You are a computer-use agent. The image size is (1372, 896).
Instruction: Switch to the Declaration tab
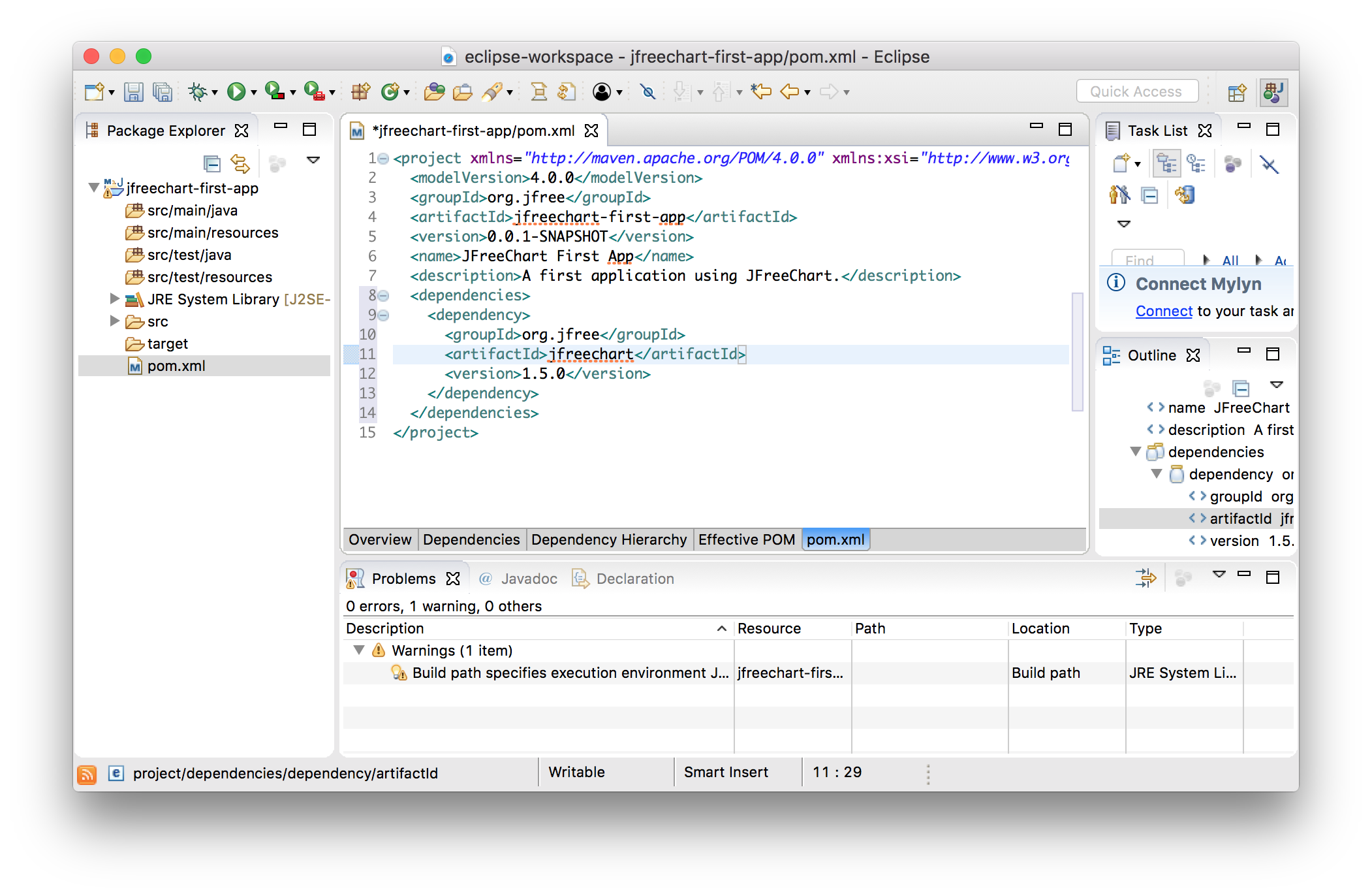tap(623, 579)
